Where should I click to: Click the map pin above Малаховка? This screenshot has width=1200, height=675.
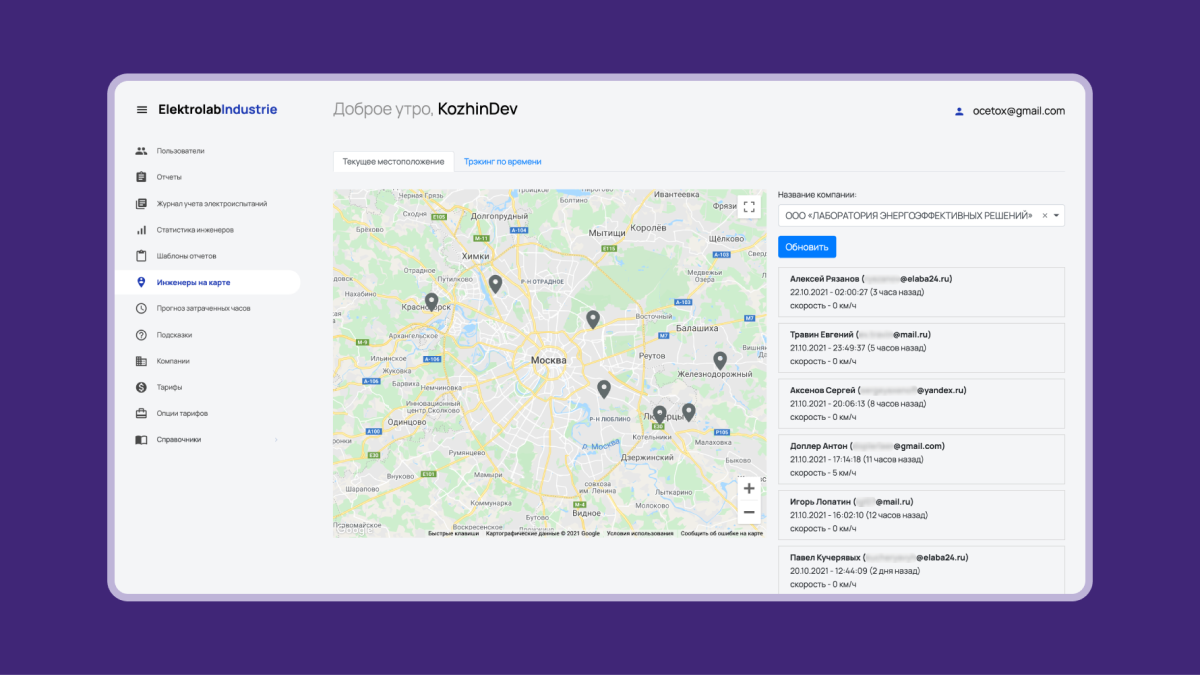(x=688, y=412)
